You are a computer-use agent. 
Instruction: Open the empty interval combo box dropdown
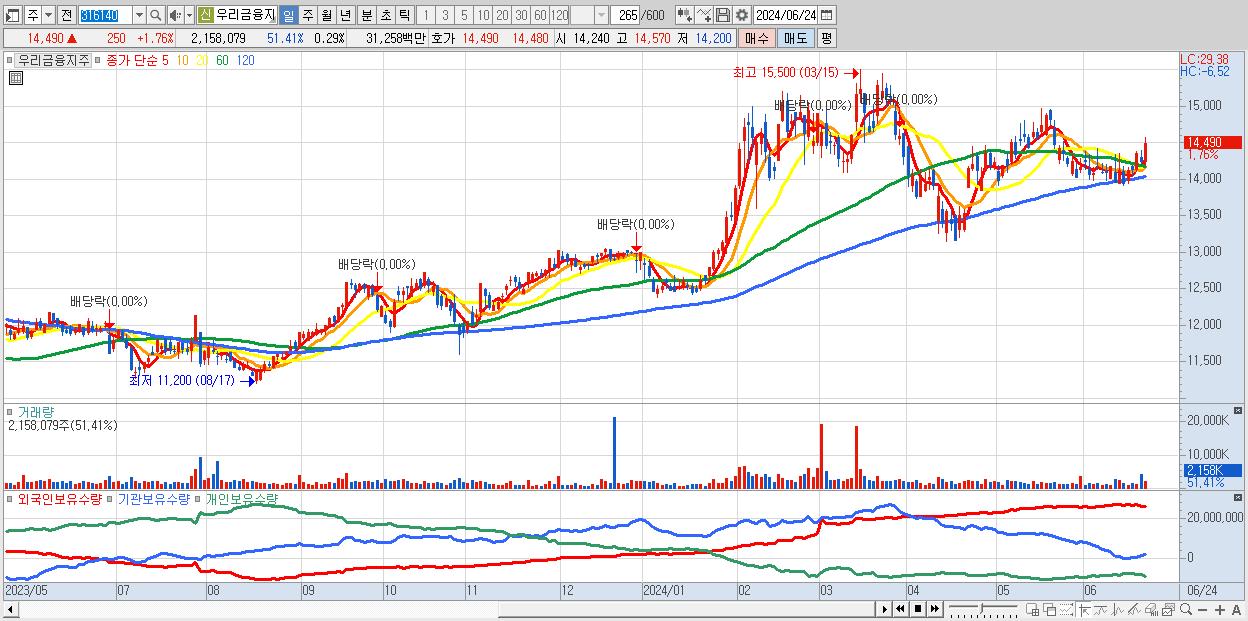601,15
